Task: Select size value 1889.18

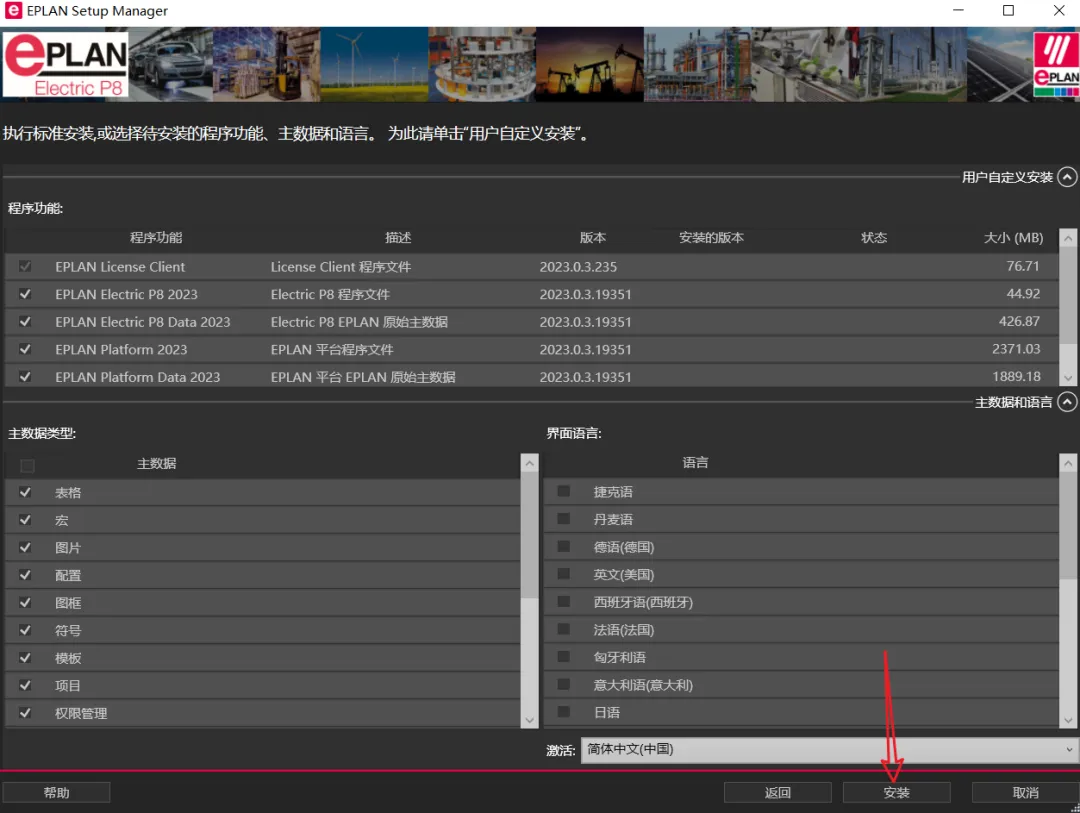Action: (x=1016, y=376)
